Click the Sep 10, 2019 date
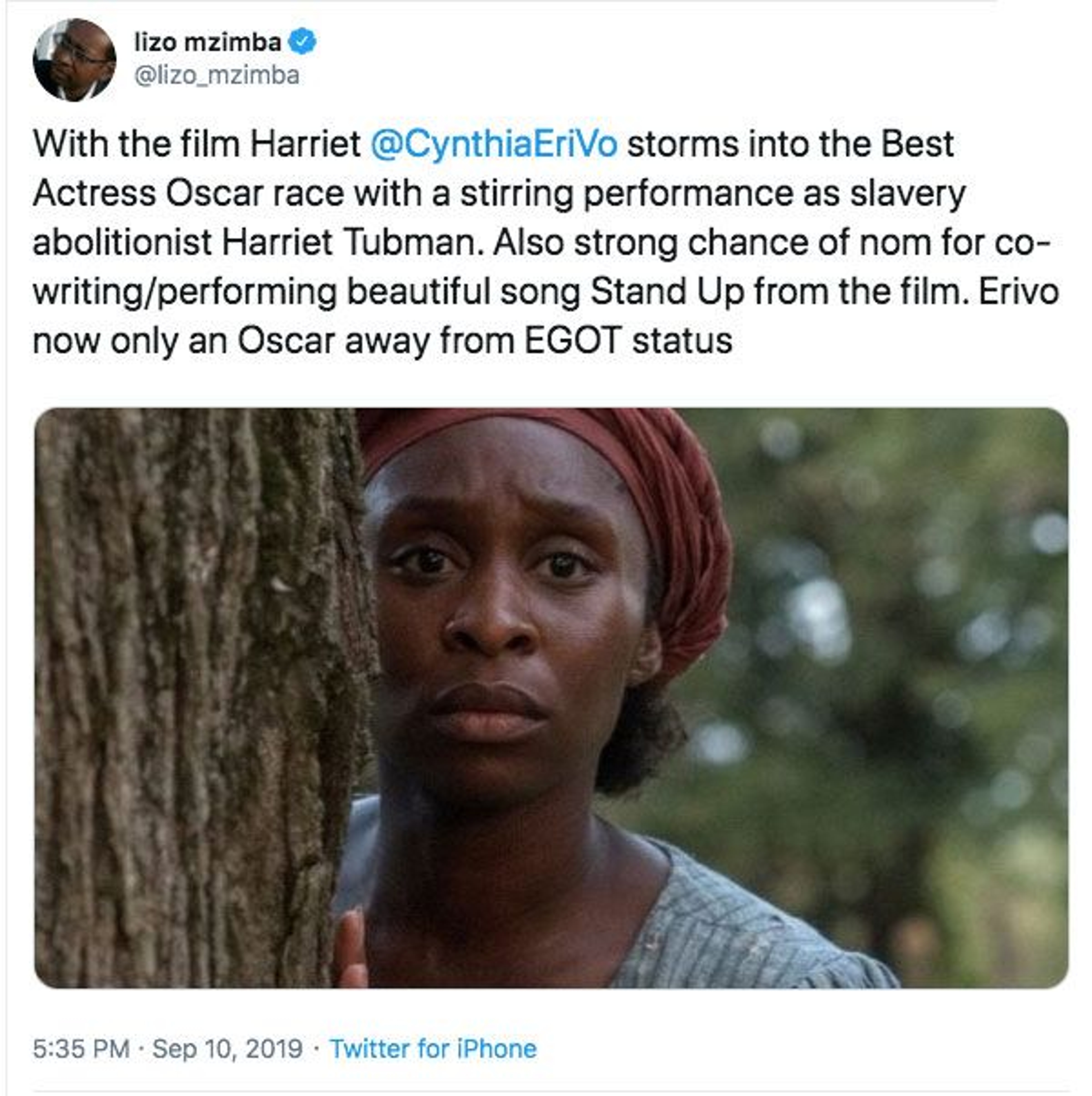 coord(227,1049)
